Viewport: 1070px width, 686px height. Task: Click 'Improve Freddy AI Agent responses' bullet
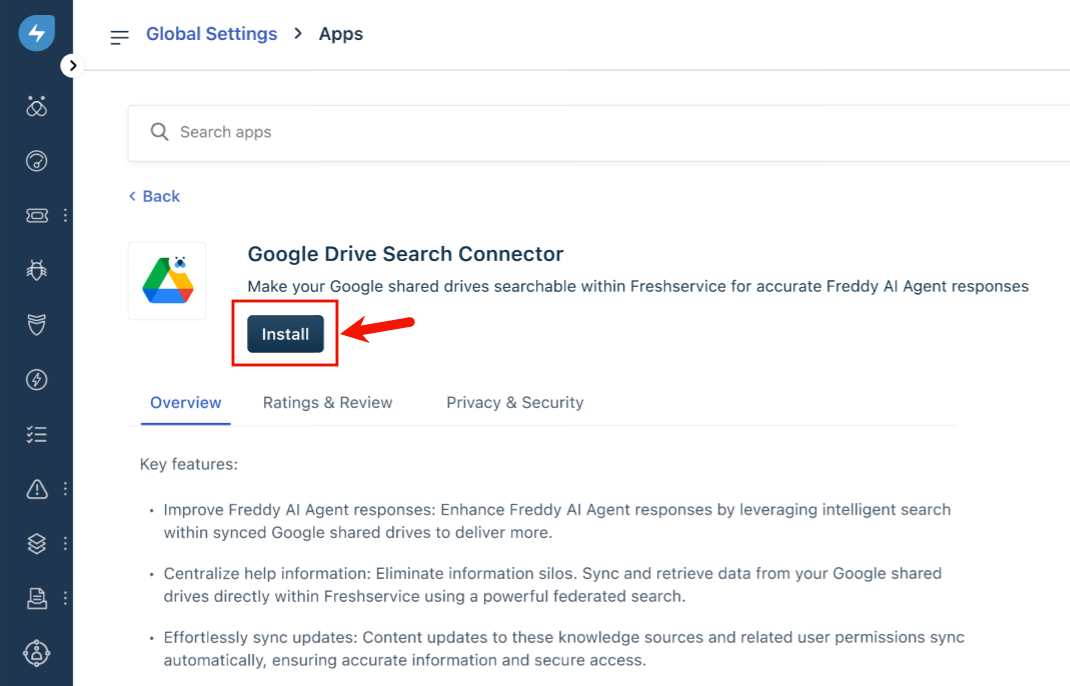point(557,521)
